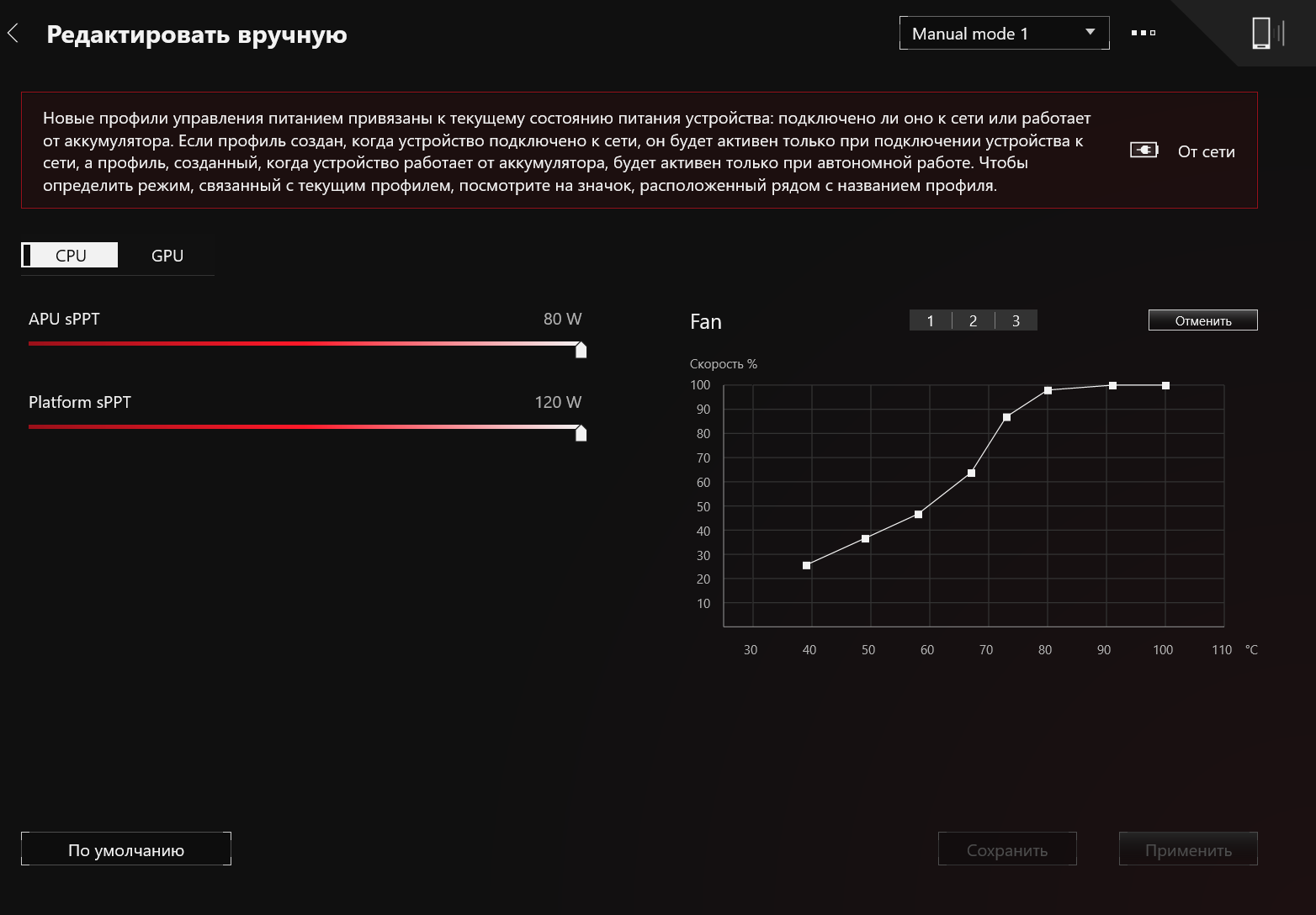The width and height of the screenshot is (1316, 915).
Task: Select fan curve point at 100°C
Action: pyautogui.click(x=1165, y=385)
